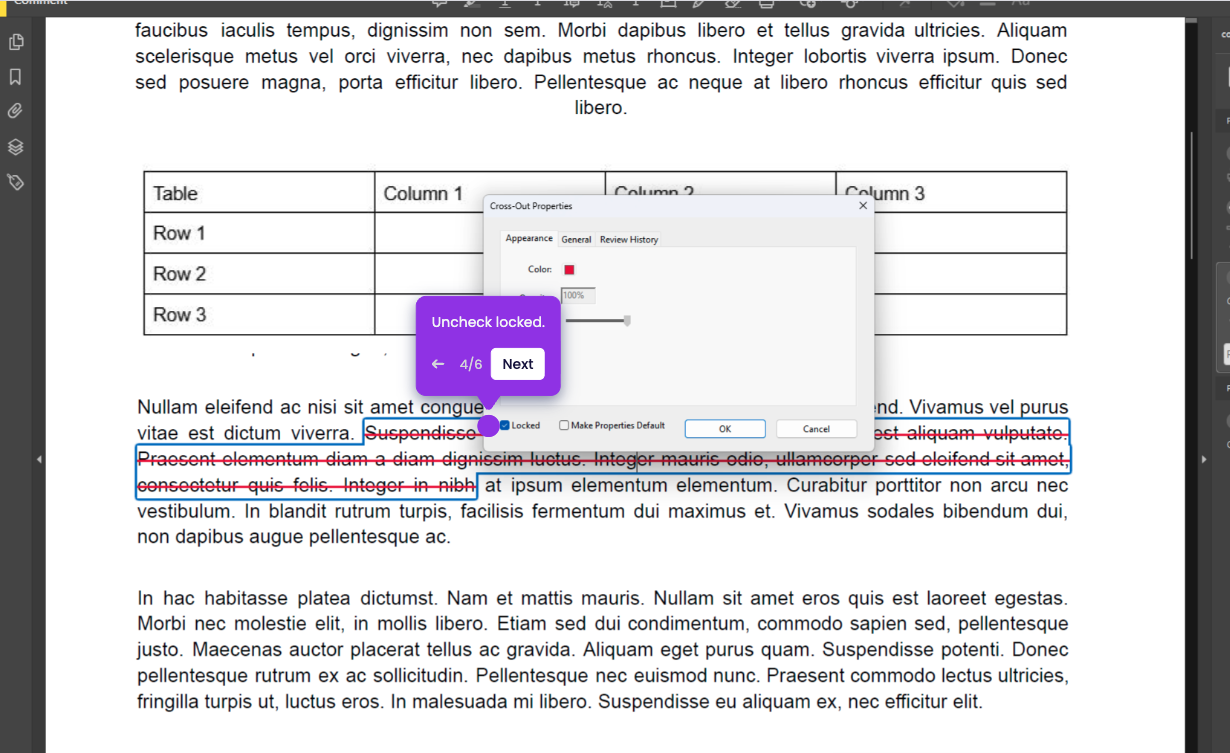Open the Bookmarks panel icon

[x=15, y=77]
